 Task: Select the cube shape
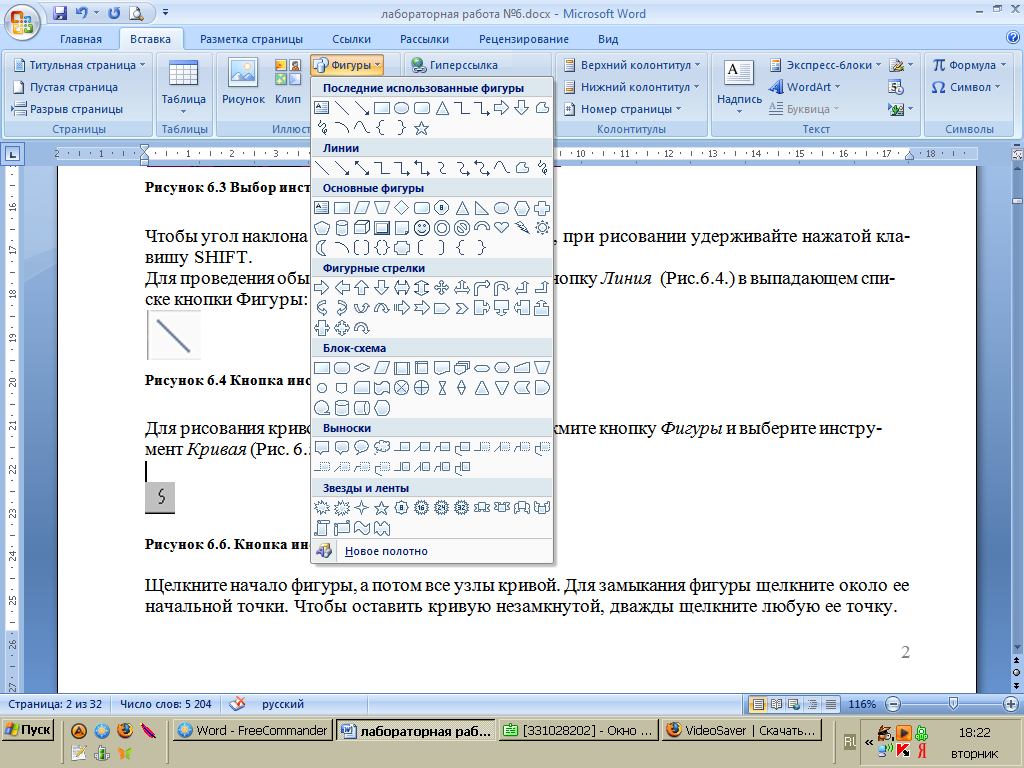click(362, 228)
